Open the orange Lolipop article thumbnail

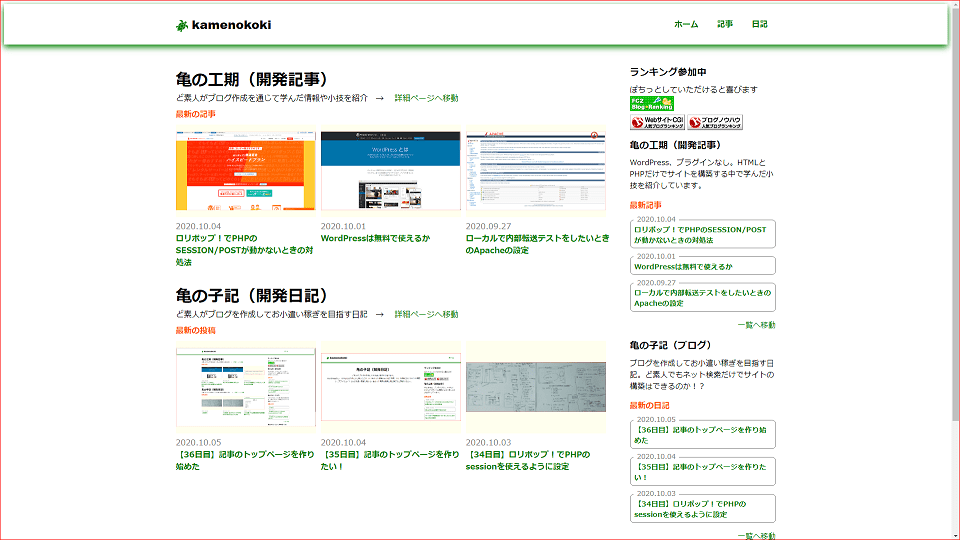point(245,171)
